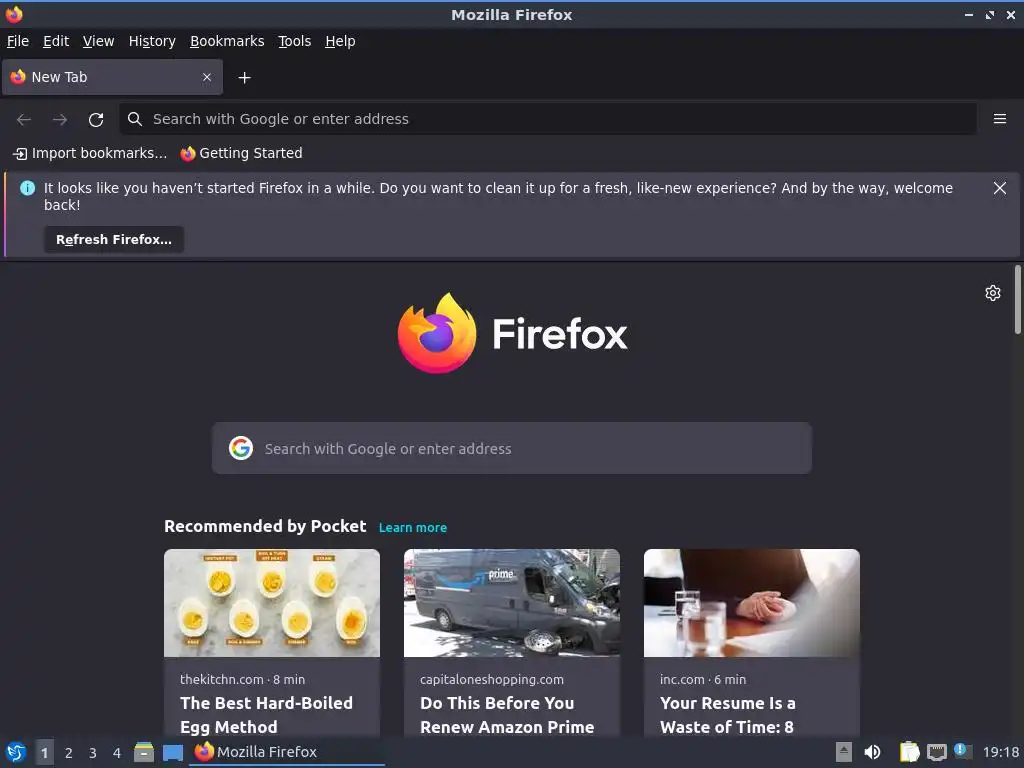
Task: Click the Google logo in page search box
Action: [x=241, y=448]
